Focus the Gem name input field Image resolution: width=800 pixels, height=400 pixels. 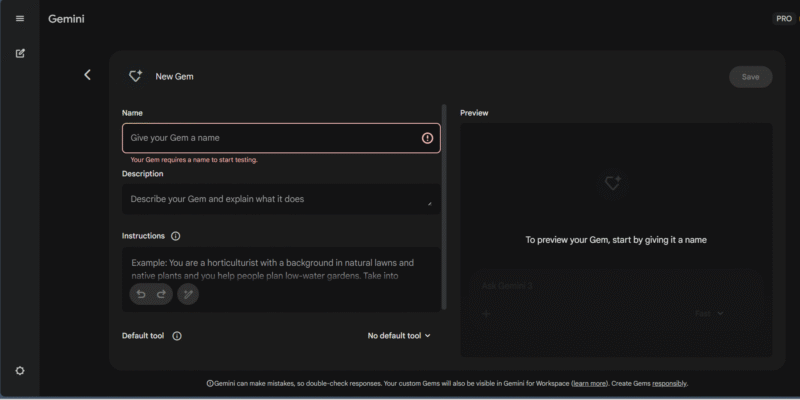[281, 138]
